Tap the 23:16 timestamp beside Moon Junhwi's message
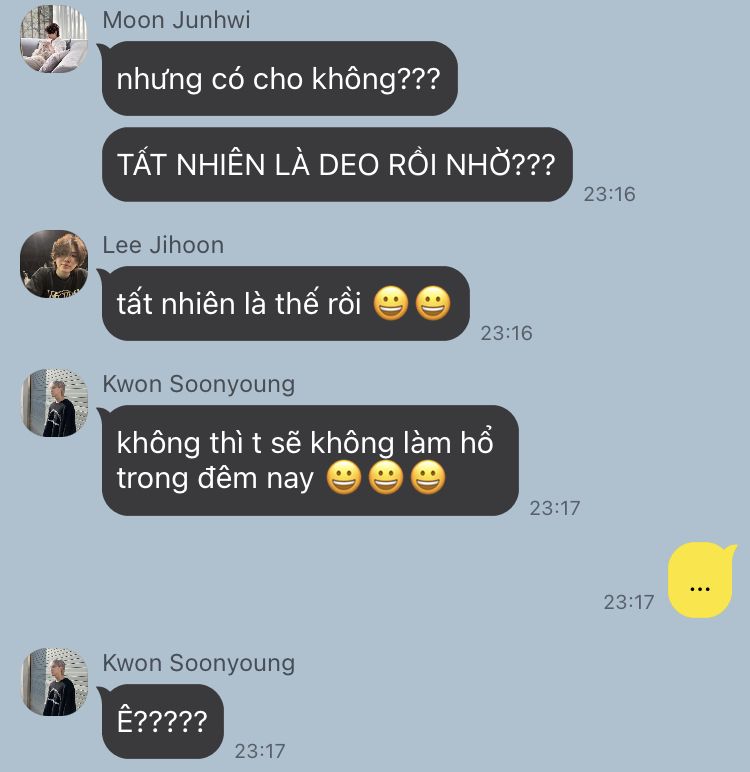Image resolution: width=750 pixels, height=772 pixels. click(609, 194)
